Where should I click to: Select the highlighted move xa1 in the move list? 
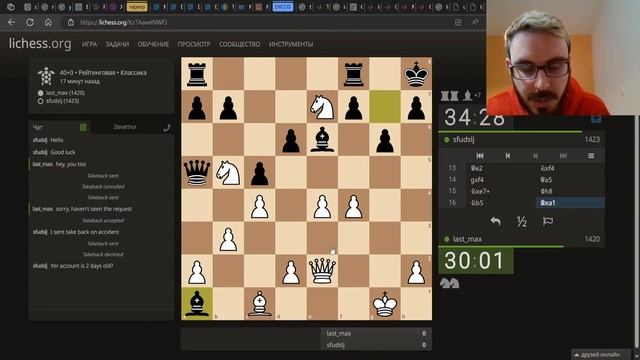point(570,203)
